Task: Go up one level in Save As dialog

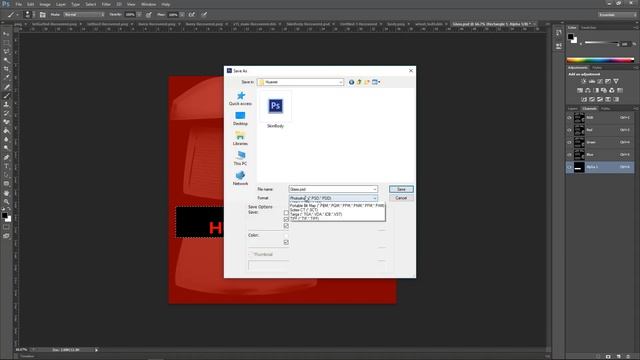Action: [x=359, y=82]
